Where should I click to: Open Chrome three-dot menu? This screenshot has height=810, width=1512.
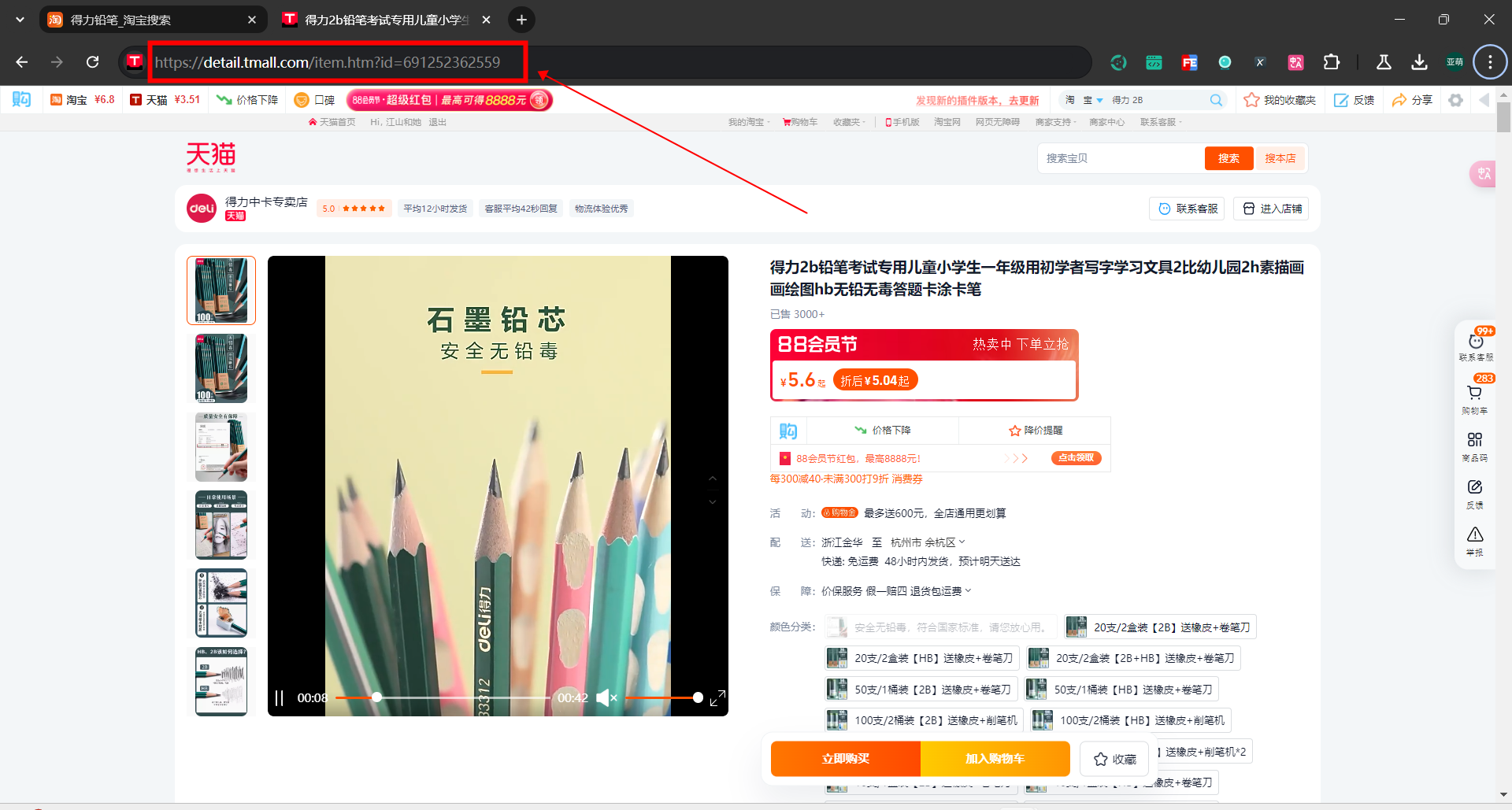pos(1490,62)
